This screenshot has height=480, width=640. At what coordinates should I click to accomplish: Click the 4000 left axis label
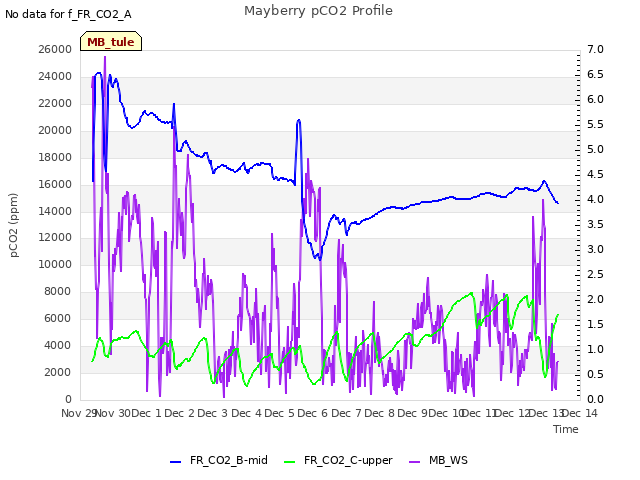[58, 345]
